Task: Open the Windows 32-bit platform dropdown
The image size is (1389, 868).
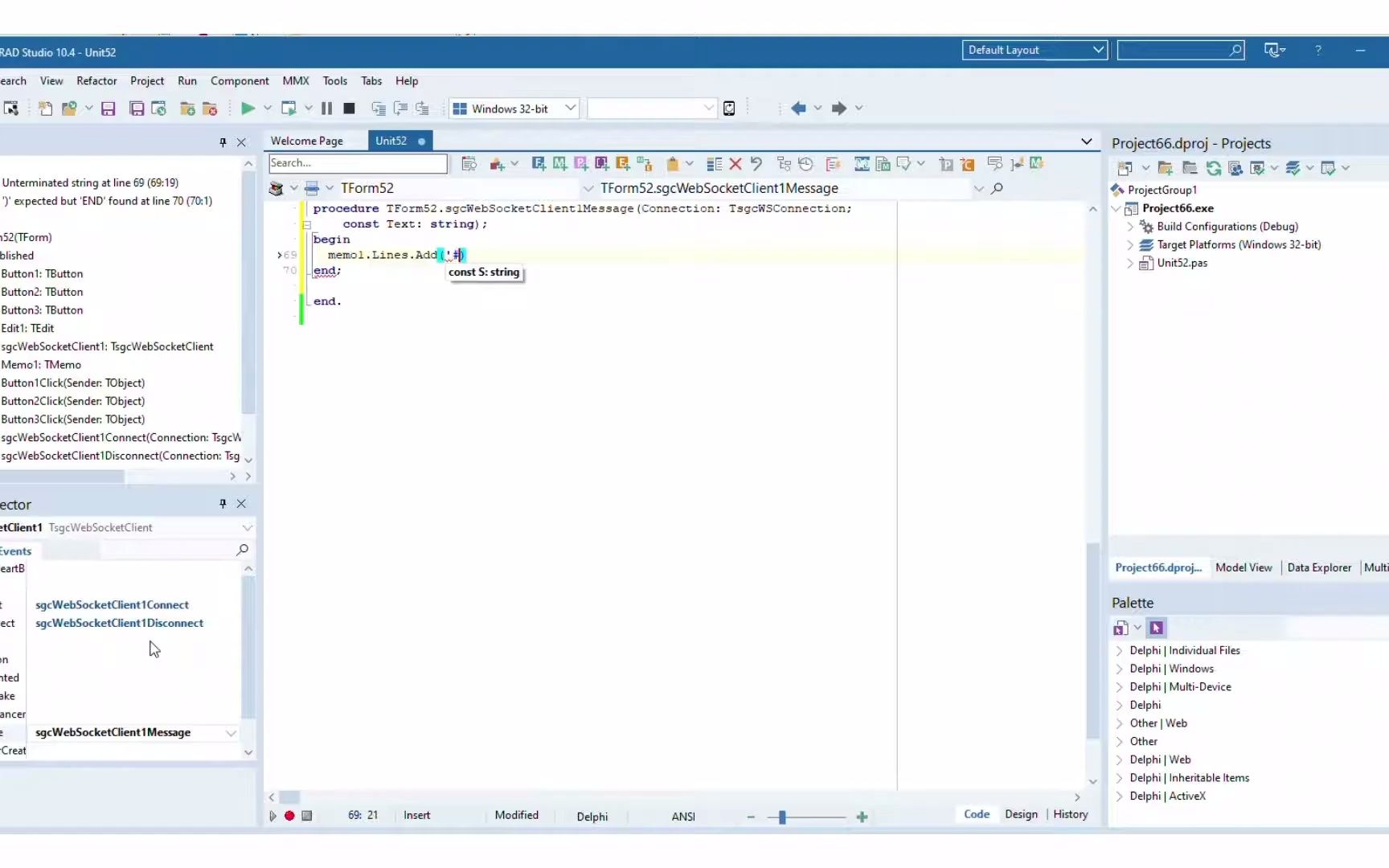Action: point(514,108)
